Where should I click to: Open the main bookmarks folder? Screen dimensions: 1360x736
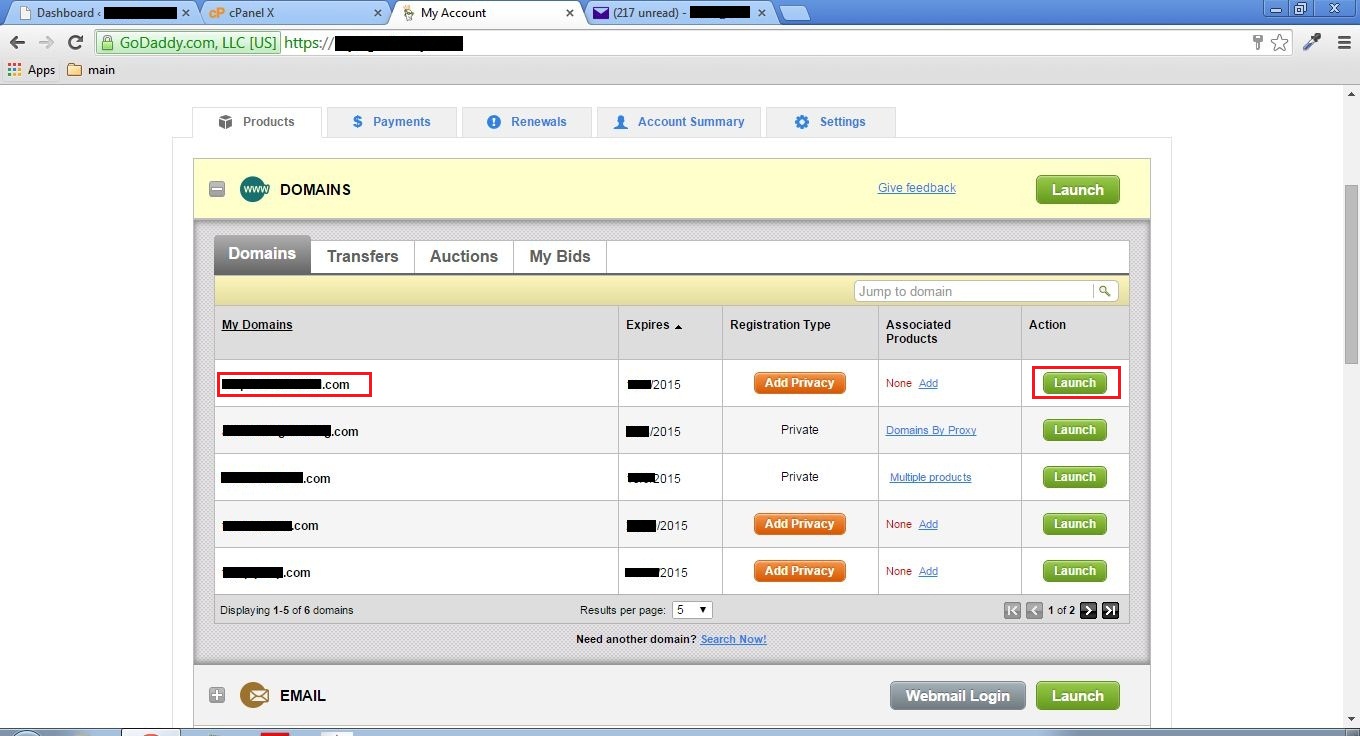click(91, 70)
